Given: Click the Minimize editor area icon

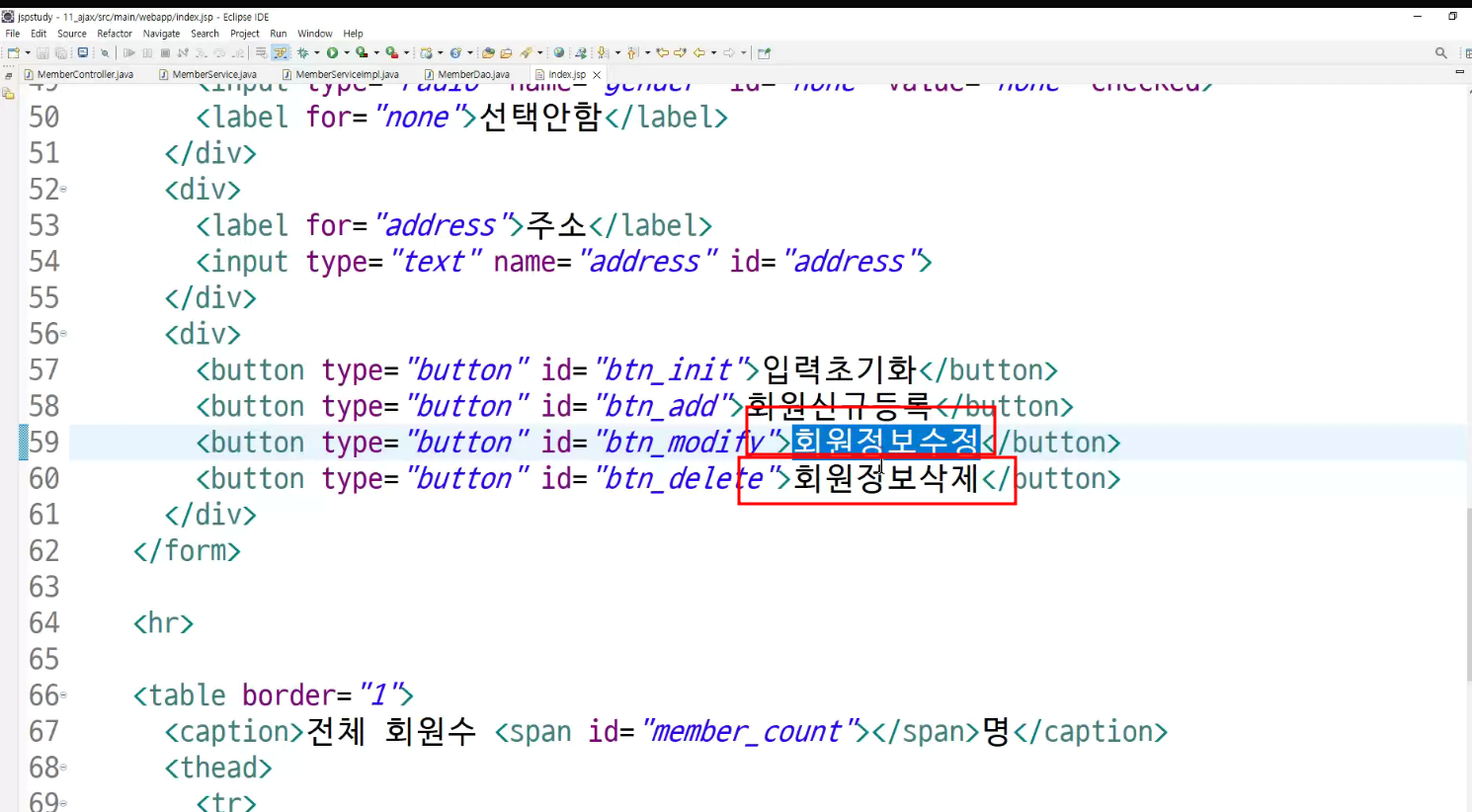Looking at the screenshot, I should click(1459, 71).
